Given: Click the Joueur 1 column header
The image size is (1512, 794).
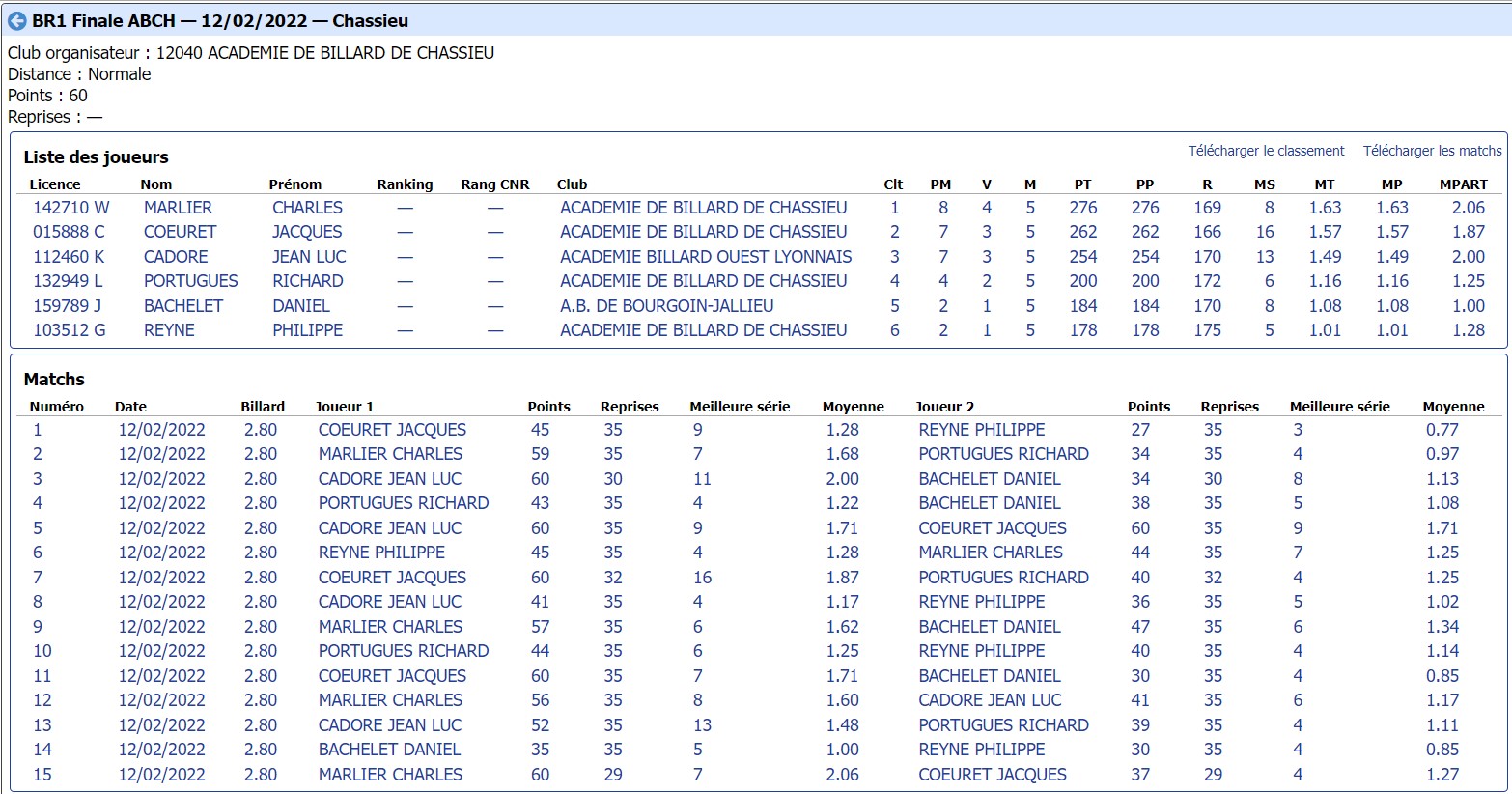Looking at the screenshot, I should [345, 407].
